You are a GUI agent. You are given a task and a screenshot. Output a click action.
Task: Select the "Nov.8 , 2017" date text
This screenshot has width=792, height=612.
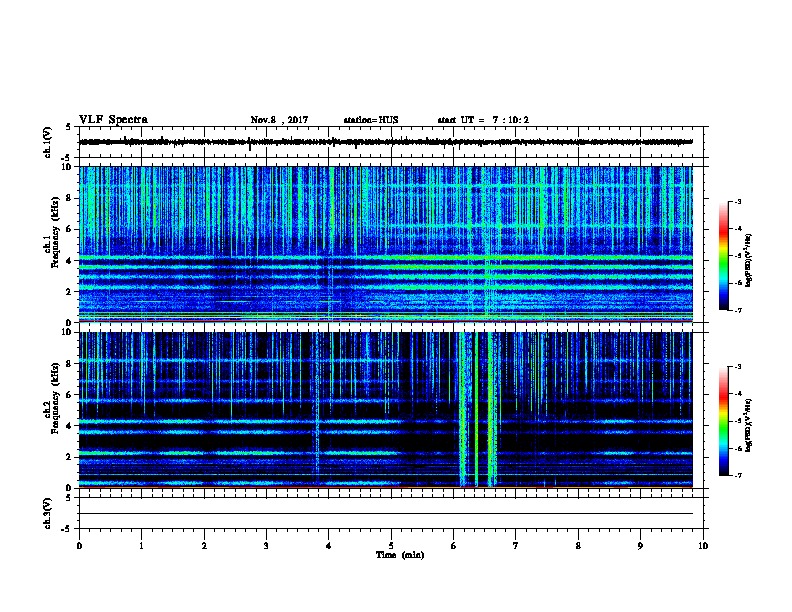coord(279,120)
